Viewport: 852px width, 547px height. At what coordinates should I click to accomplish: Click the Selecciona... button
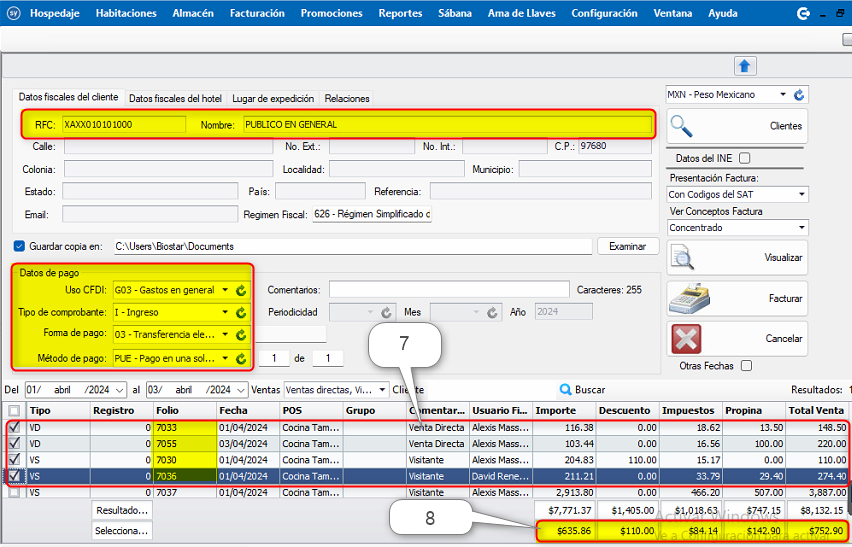coord(122,531)
